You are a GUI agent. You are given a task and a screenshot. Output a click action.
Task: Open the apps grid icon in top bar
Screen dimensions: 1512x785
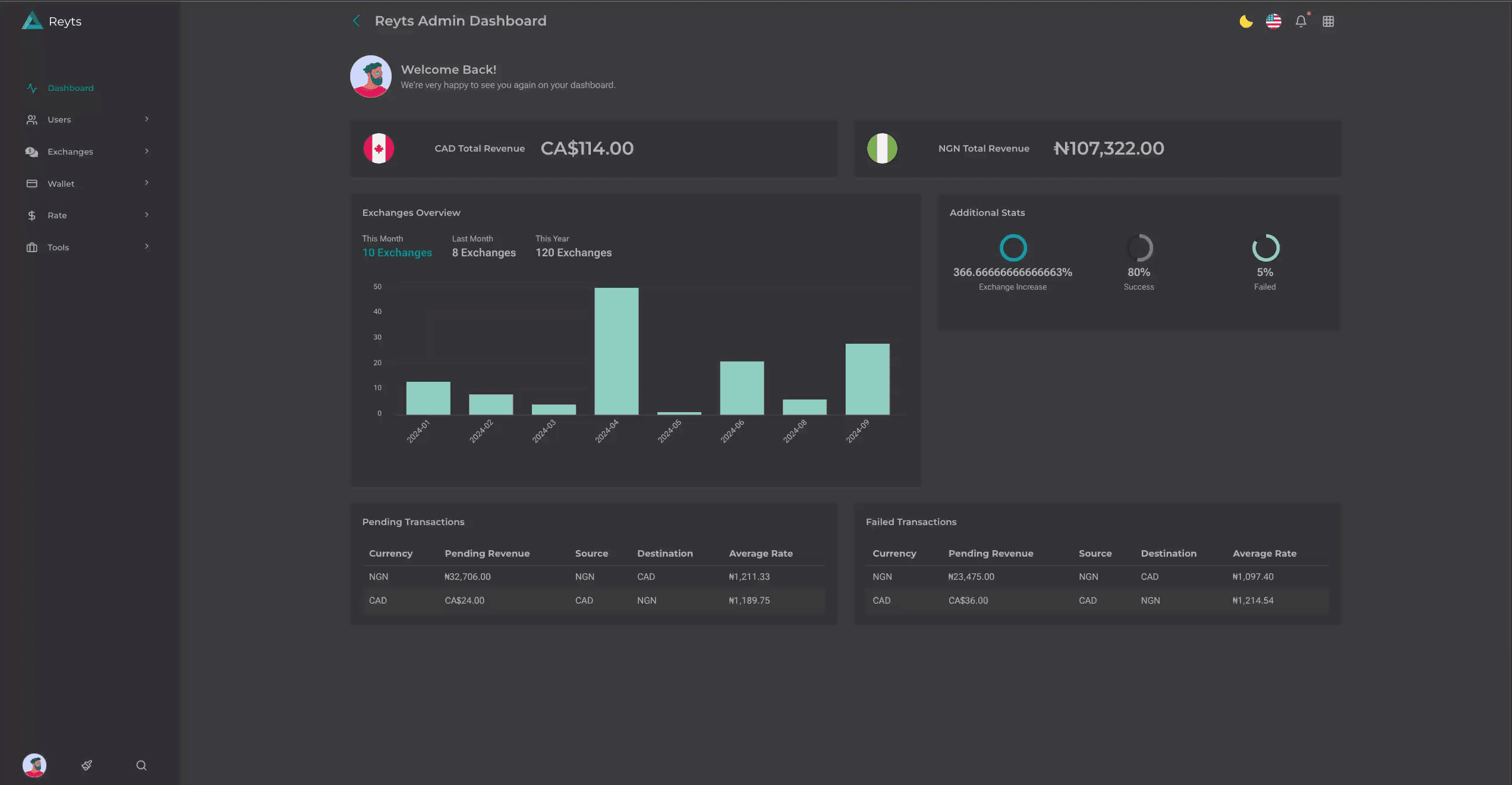tap(1328, 21)
